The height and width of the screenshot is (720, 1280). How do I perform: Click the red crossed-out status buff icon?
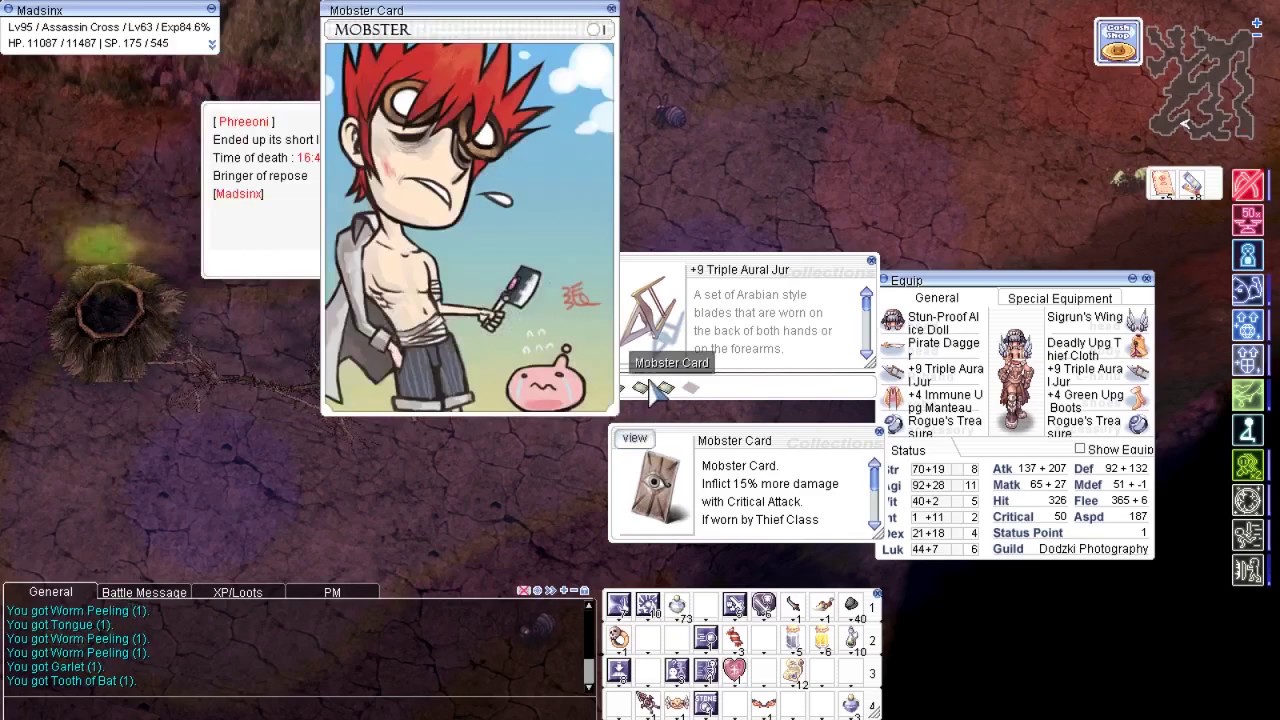click(x=1247, y=185)
